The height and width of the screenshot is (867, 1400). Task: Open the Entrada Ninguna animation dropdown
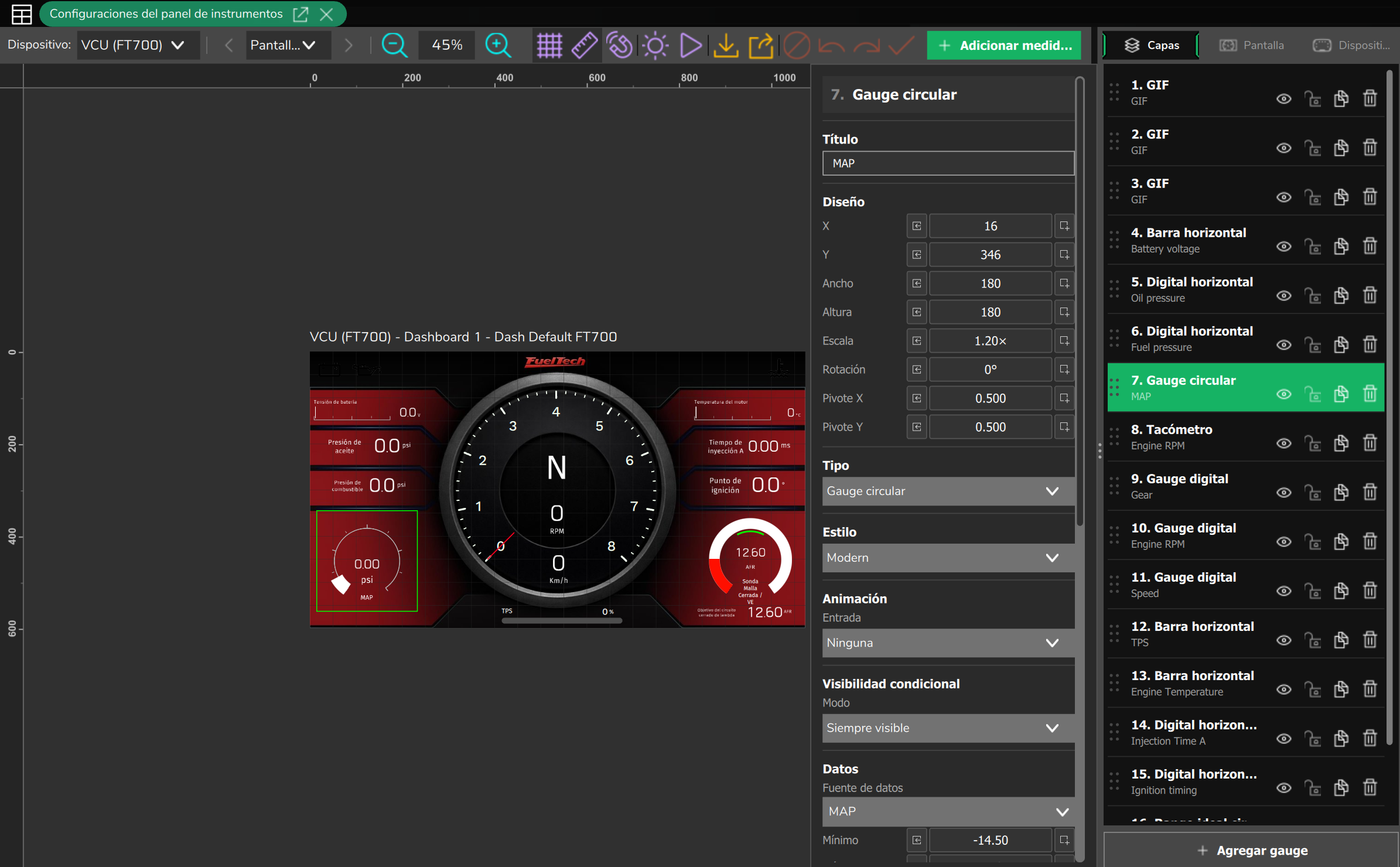948,643
